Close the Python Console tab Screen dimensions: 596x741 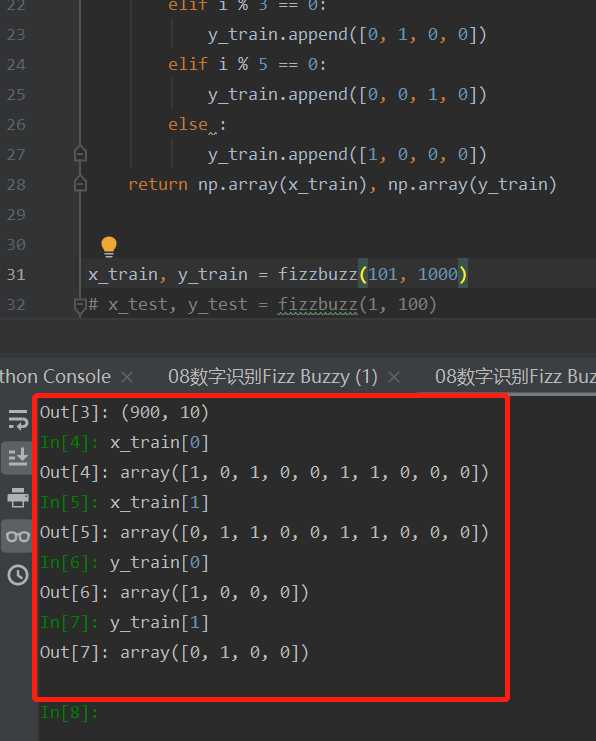(126, 377)
